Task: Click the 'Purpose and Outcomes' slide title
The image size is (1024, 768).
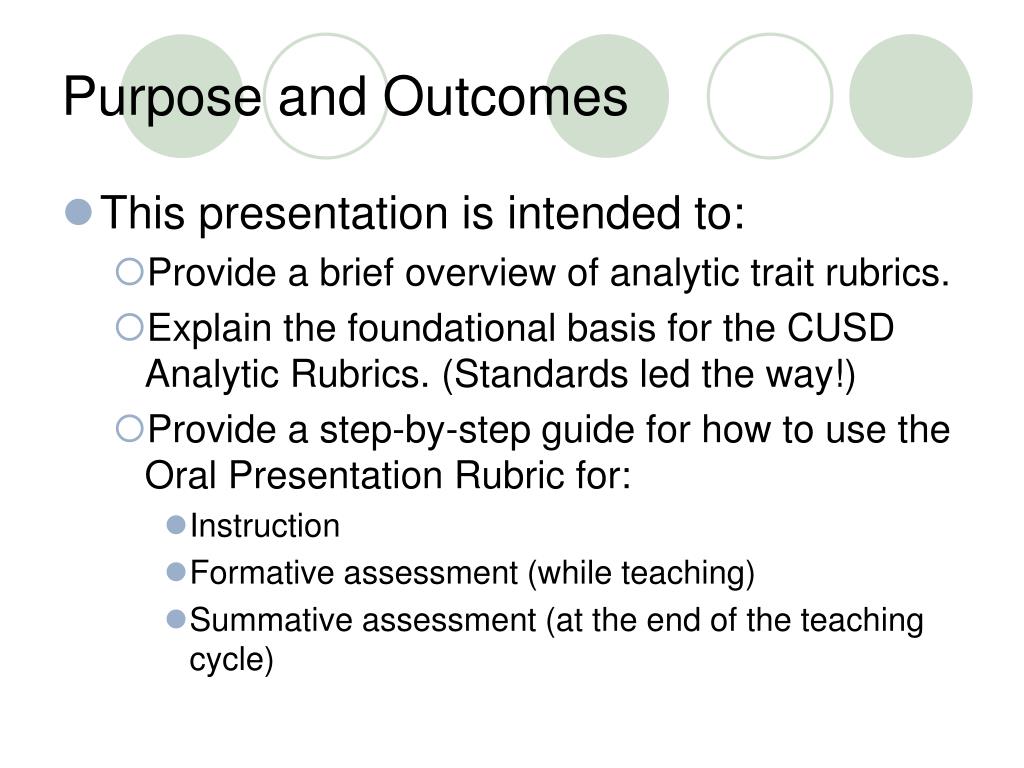Action: [x=345, y=98]
